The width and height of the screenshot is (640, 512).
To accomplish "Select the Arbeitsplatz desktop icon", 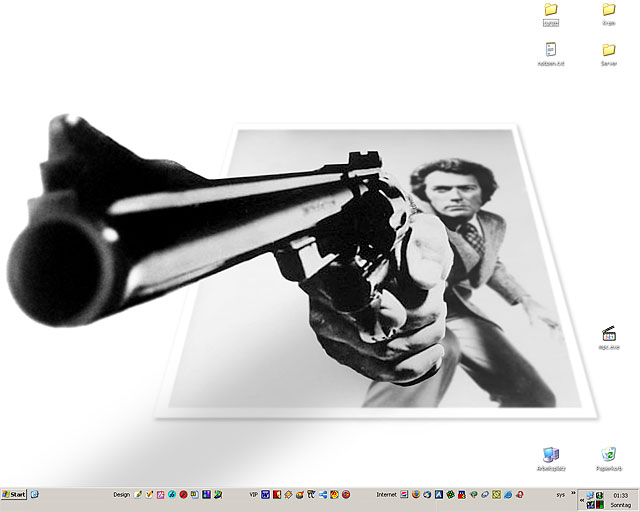I will click(551, 459).
